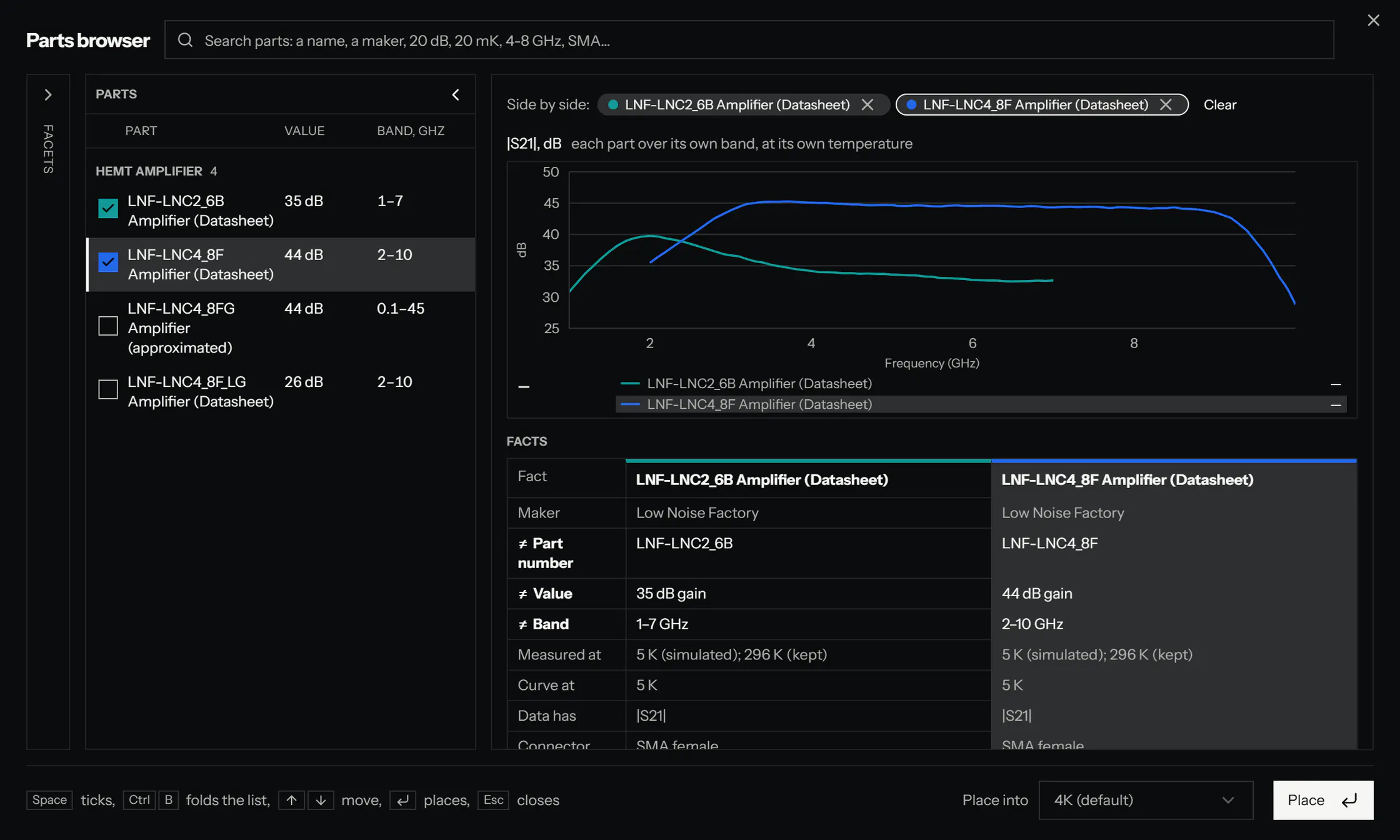Screen dimensions: 1400x840
Task: Open the Place into 4K dropdown
Action: 1146,800
